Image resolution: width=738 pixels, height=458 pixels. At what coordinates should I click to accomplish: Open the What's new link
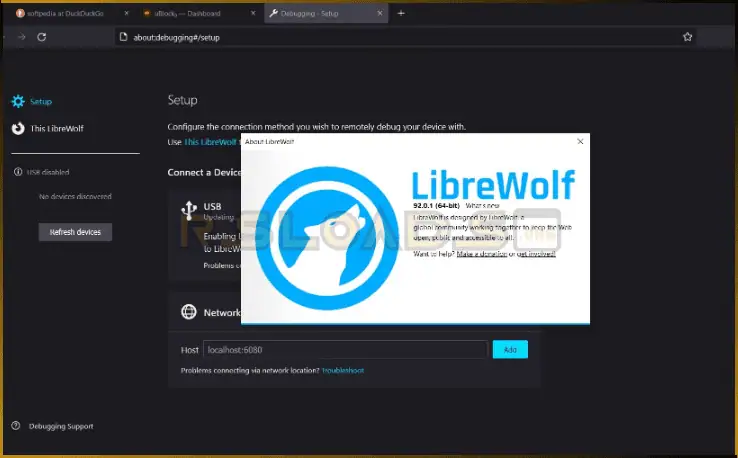tap(482, 206)
